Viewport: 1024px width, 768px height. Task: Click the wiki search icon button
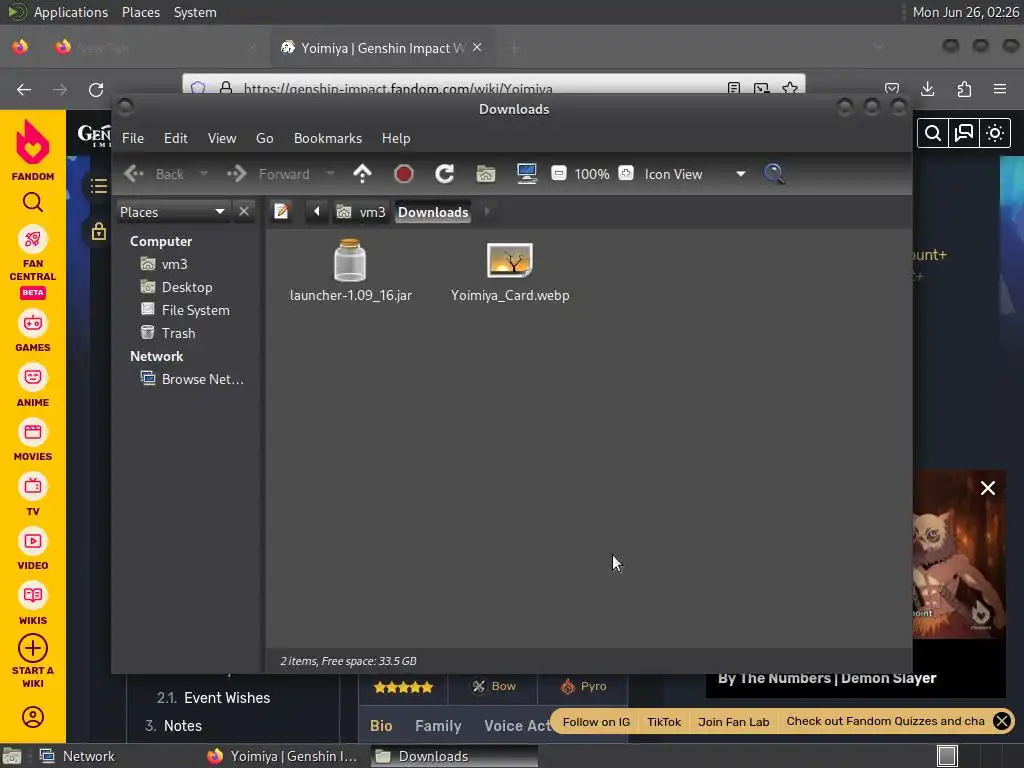933,133
